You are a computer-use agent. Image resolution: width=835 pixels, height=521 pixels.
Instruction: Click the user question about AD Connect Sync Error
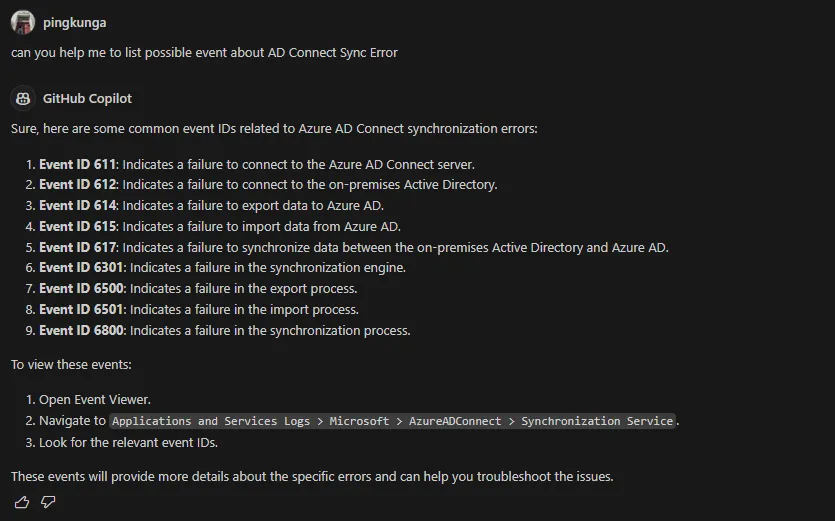pyautogui.click(x=204, y=53)
